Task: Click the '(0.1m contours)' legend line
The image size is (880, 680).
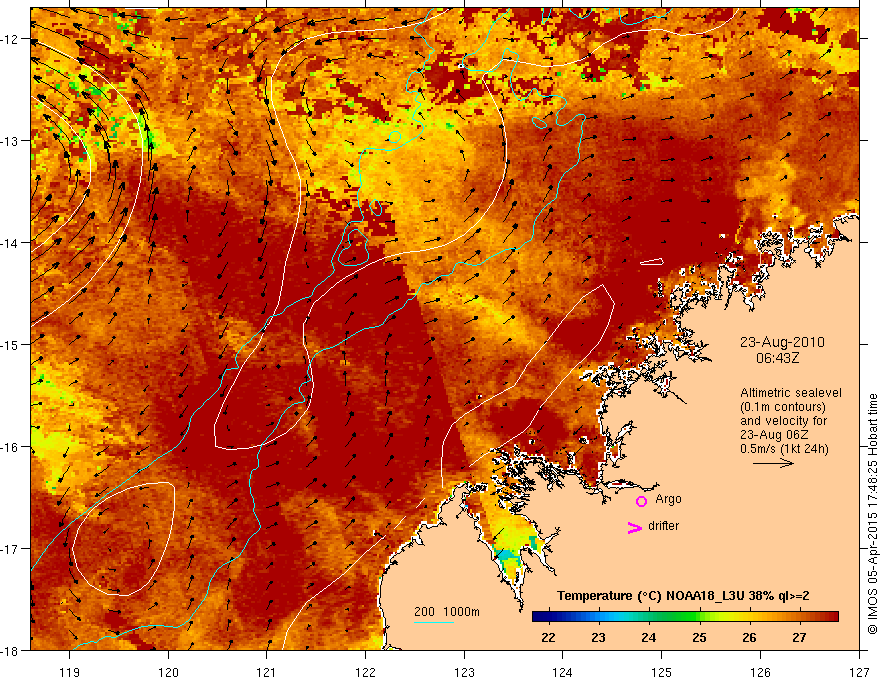Action: pyautogui.click(x=783, y=407)
